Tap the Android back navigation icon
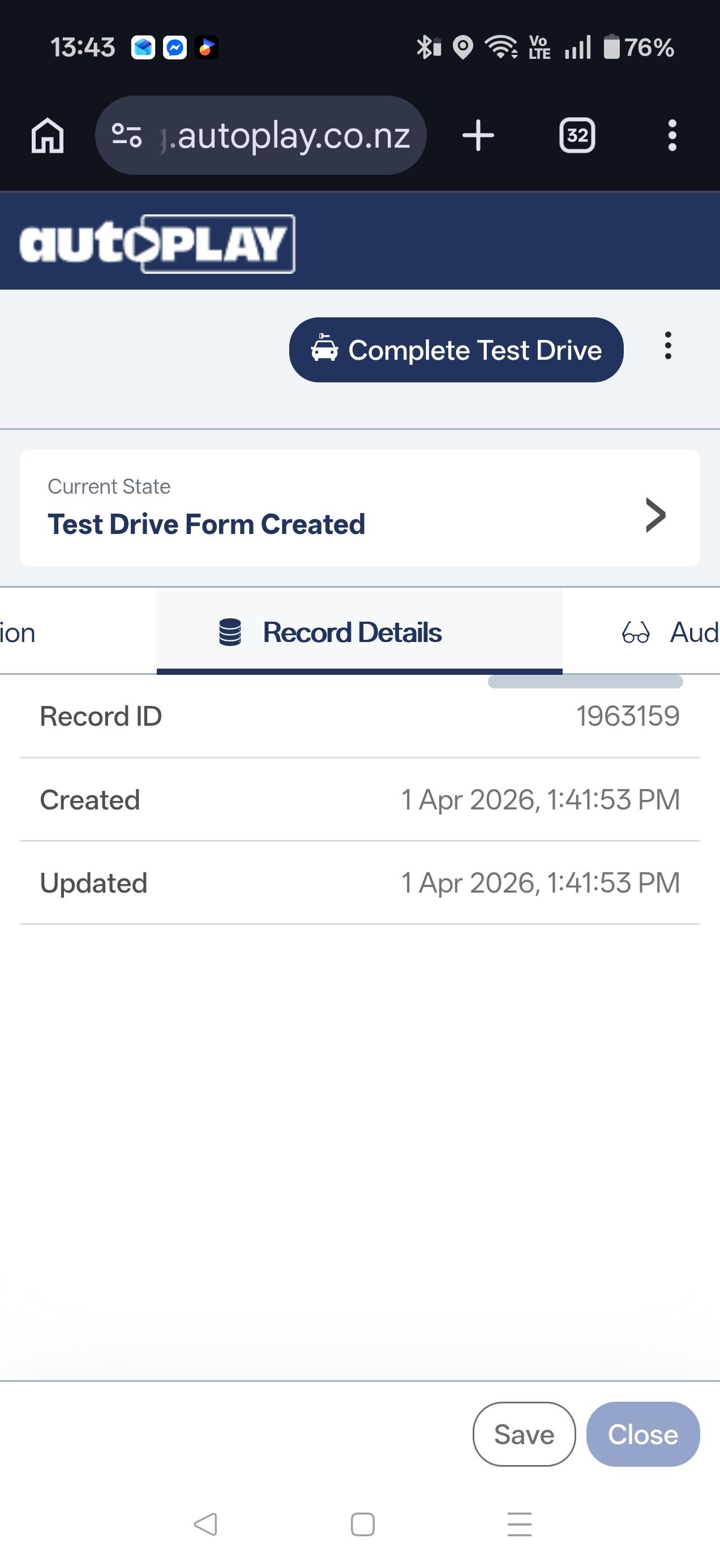Image resolution: width=720 pixels, height=1568 pixels. 205,1524
